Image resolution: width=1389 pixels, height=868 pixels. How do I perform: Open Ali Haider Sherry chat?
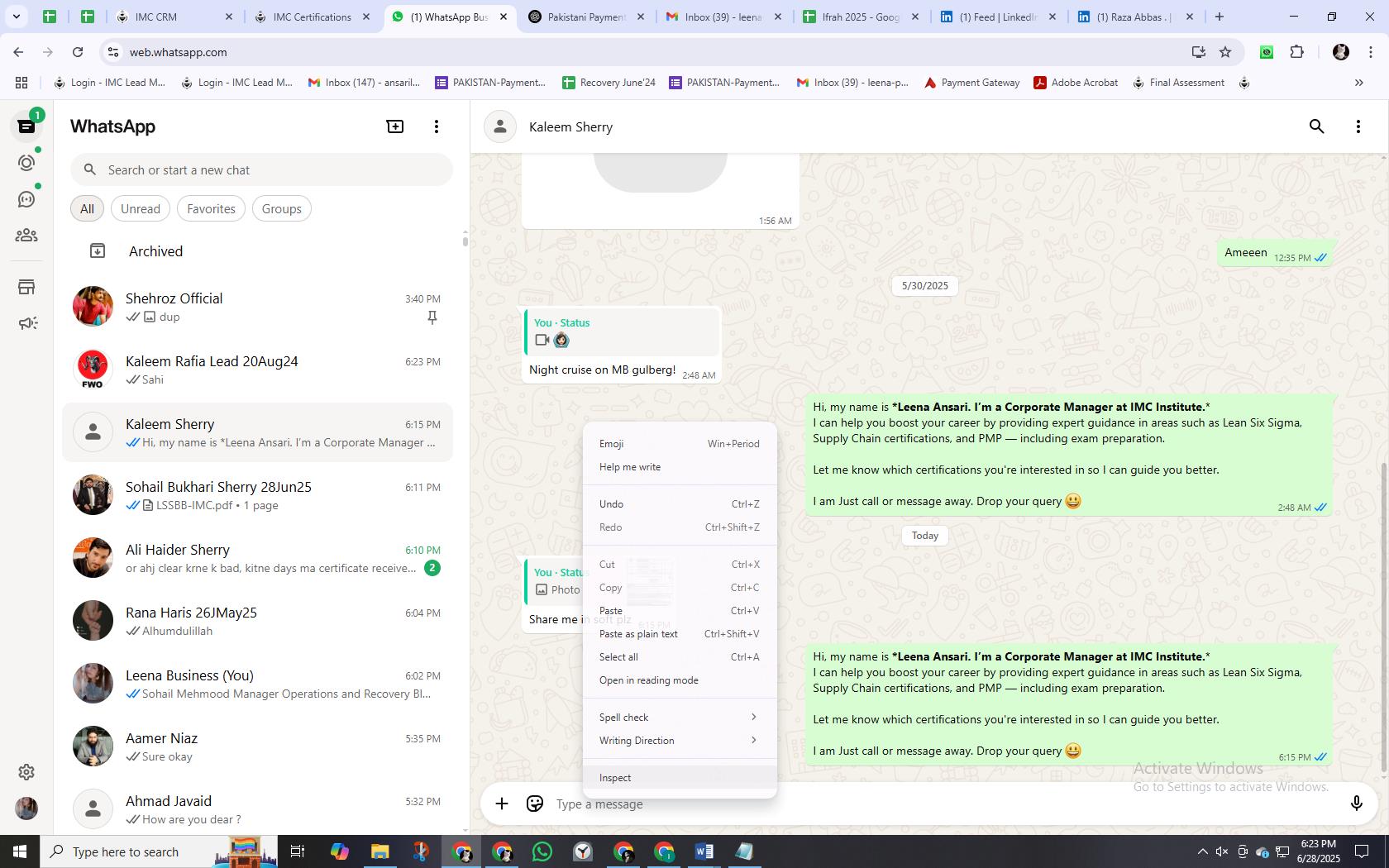coord(258,559)
